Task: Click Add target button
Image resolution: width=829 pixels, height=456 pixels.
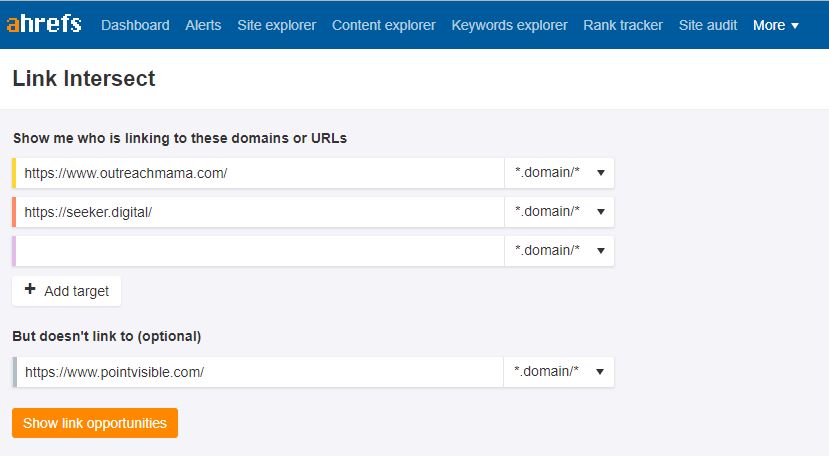Action: coord(67,290)
